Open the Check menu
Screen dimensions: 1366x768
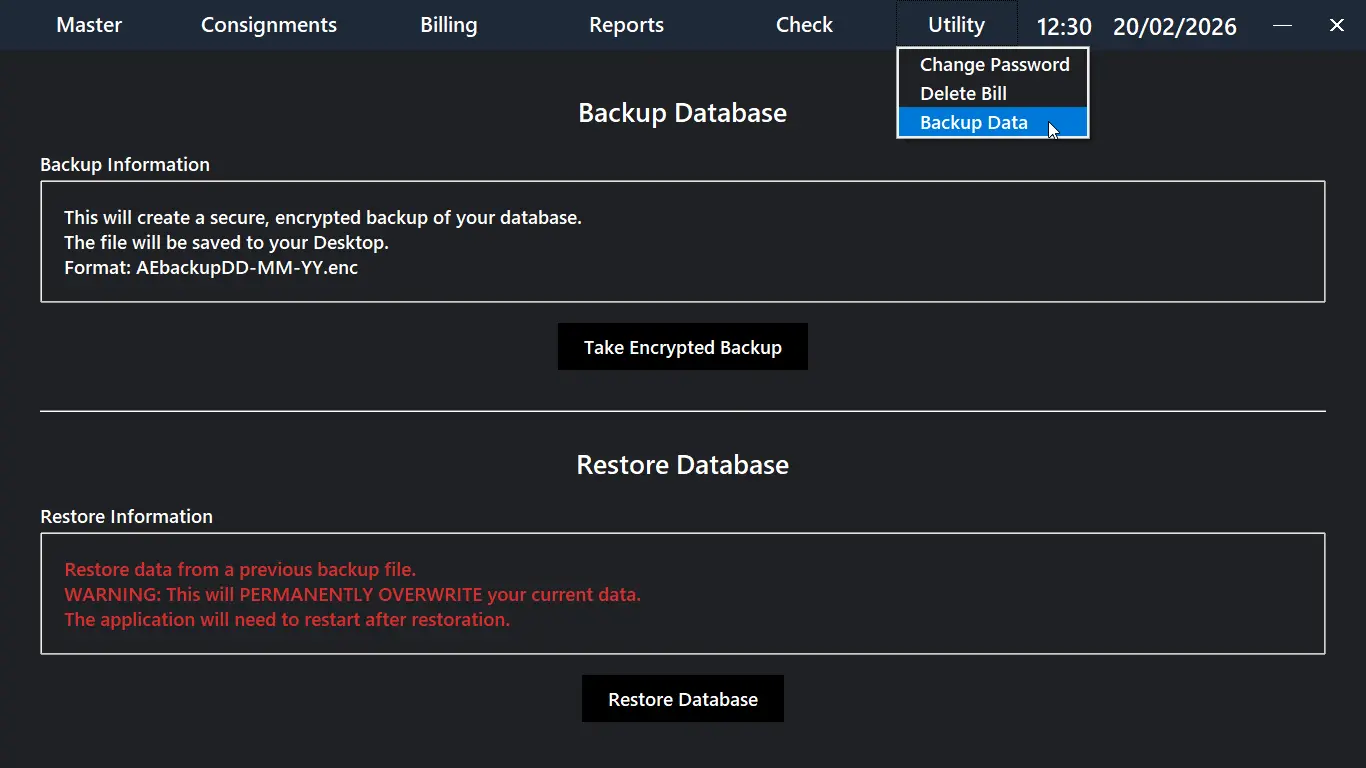[804, 25]
